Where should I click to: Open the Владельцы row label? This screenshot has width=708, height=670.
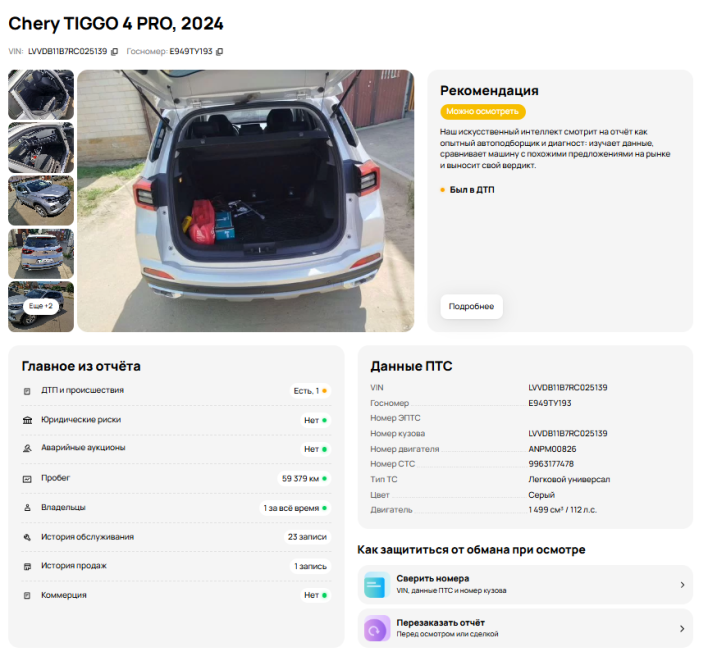[x=63, y=507]
